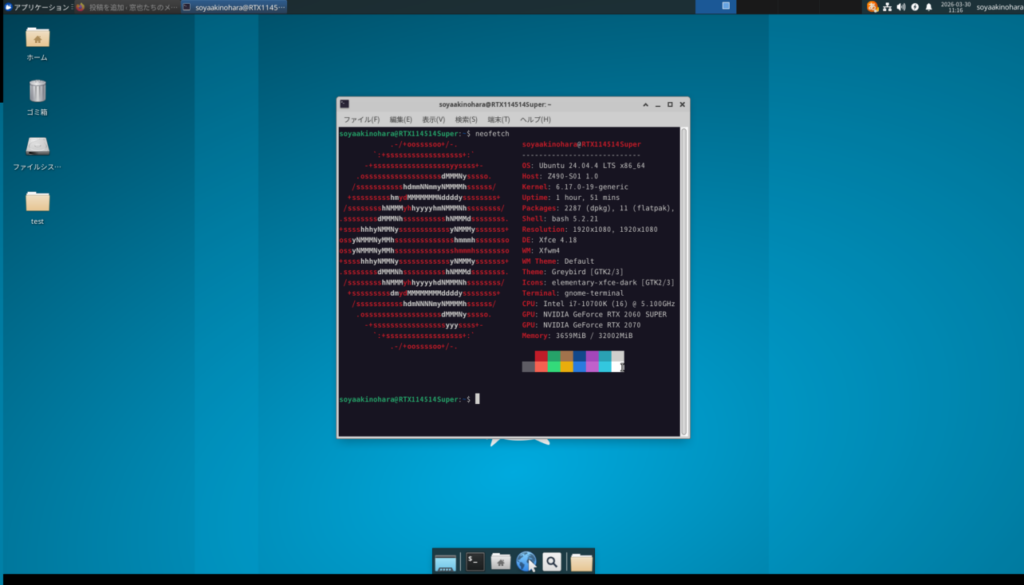Open the 端末(T) terminal menu
1024x585 pixels.
point(498,119)
